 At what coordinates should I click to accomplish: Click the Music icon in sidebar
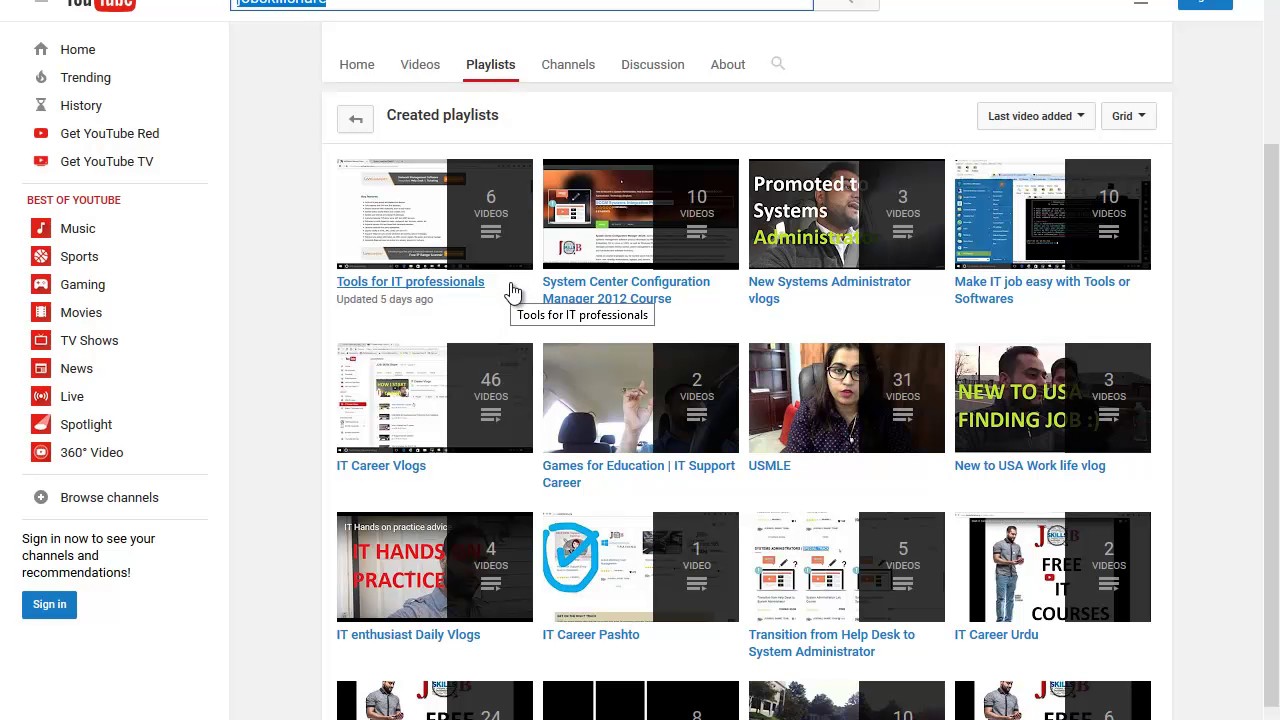(40, 228)
